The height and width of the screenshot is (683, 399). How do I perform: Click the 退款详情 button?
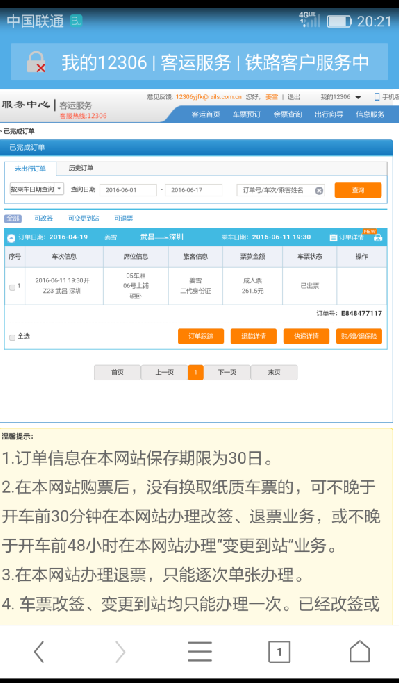click(x=254, y=336)
